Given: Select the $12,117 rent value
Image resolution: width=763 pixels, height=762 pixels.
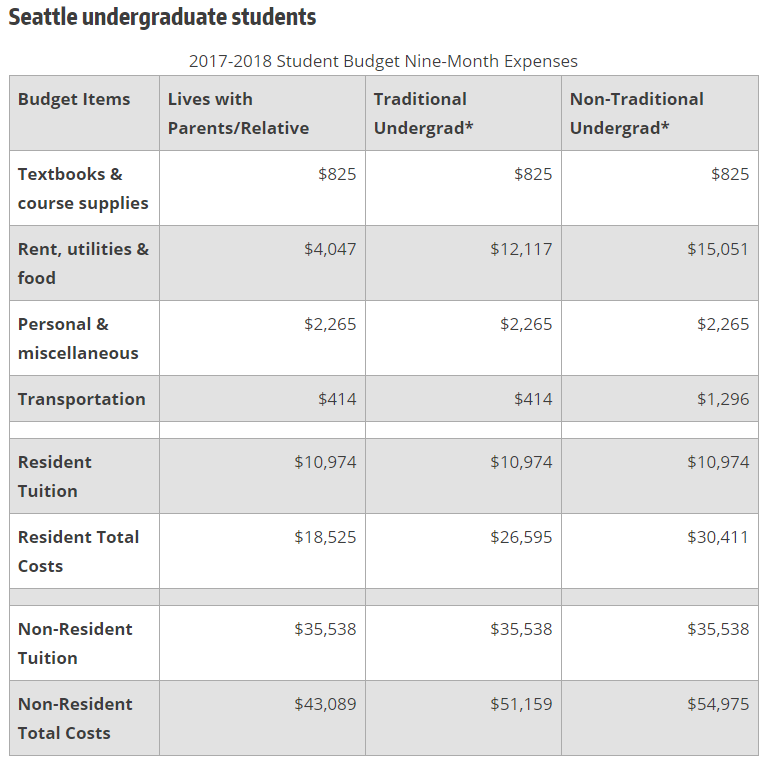Looking at the screenshot, I should tap(521, 249).
